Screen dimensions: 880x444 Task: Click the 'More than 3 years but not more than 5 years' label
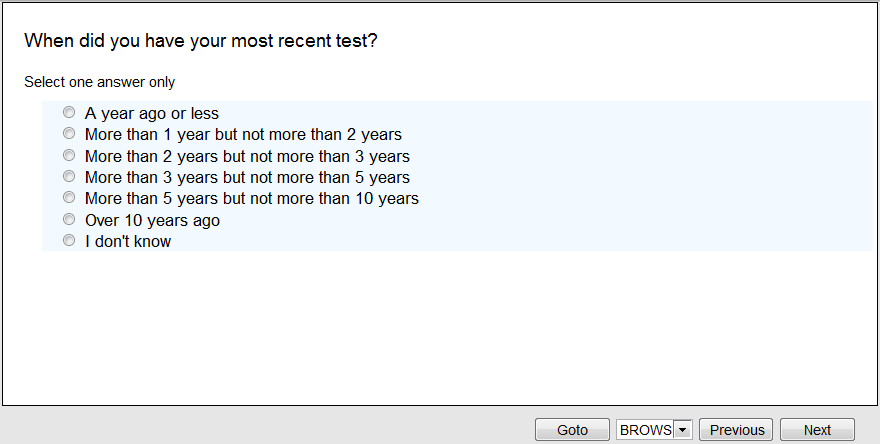247,177
